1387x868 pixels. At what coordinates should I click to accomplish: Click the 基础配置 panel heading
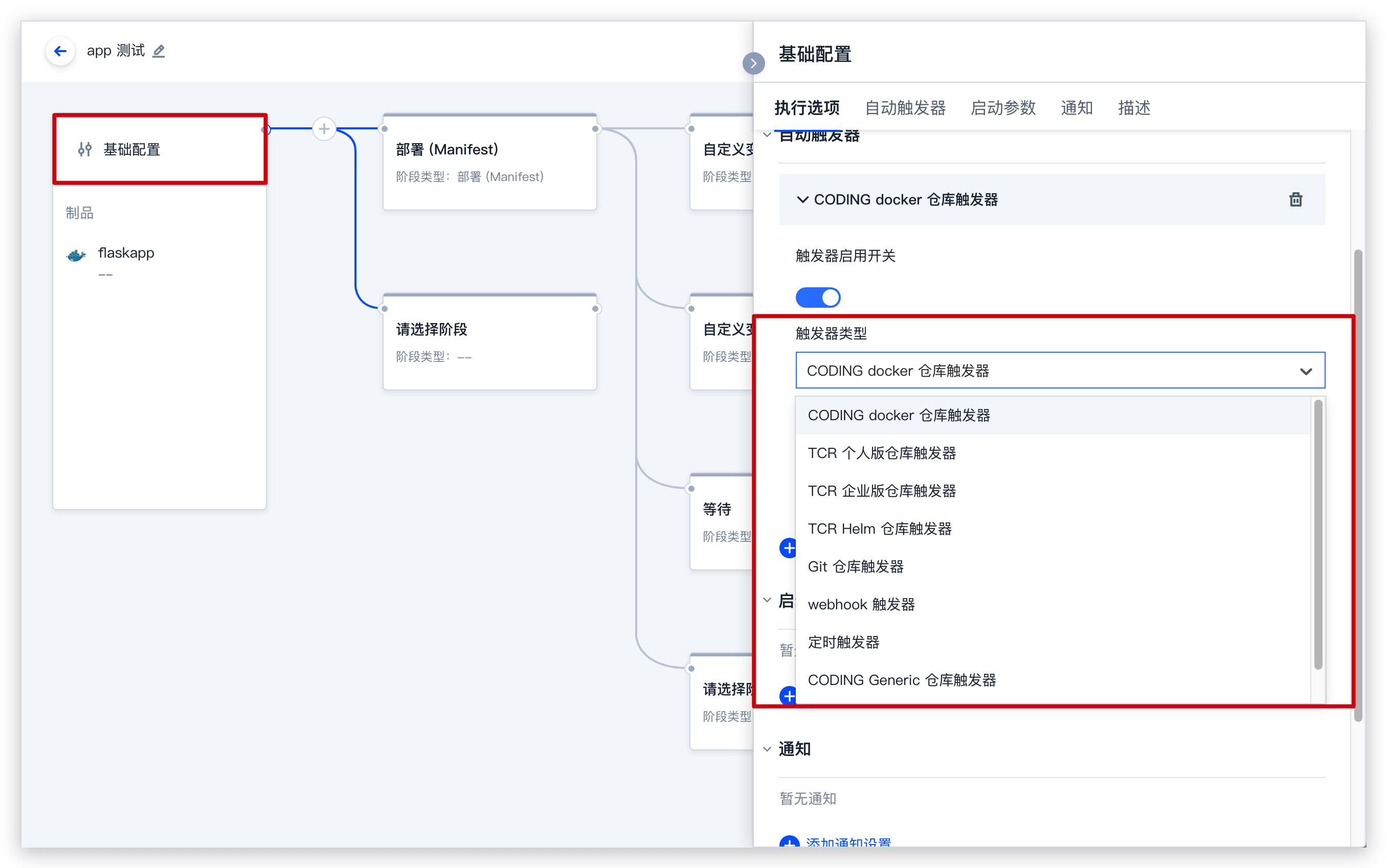814,54
